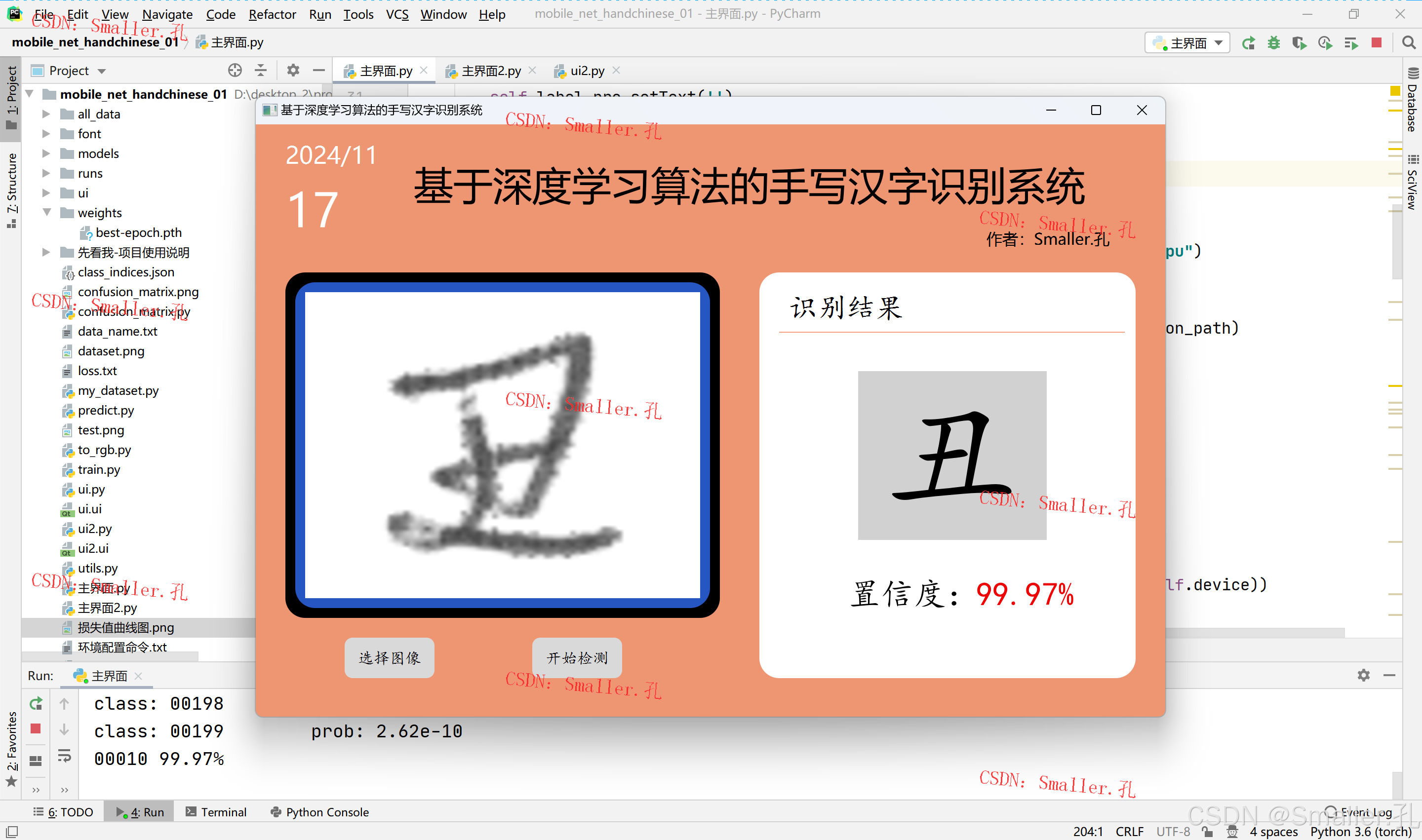Stop the running program with red square
This screenshot has height=840, width=1422.
tap(1376, 42)
